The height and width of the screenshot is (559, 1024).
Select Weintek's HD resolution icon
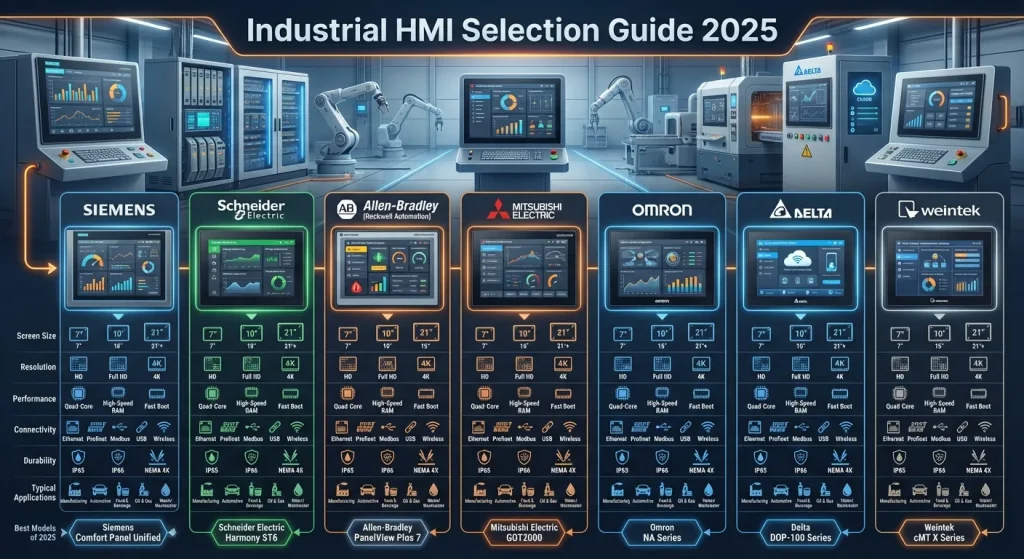(x=899, y=364)
